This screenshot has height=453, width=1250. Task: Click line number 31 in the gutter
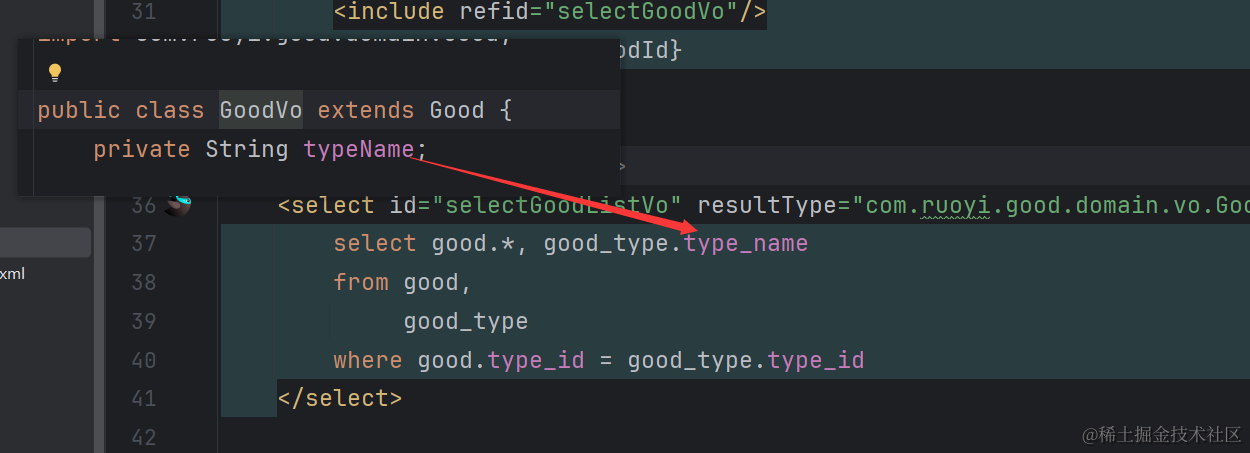click(x=144, y=12)
